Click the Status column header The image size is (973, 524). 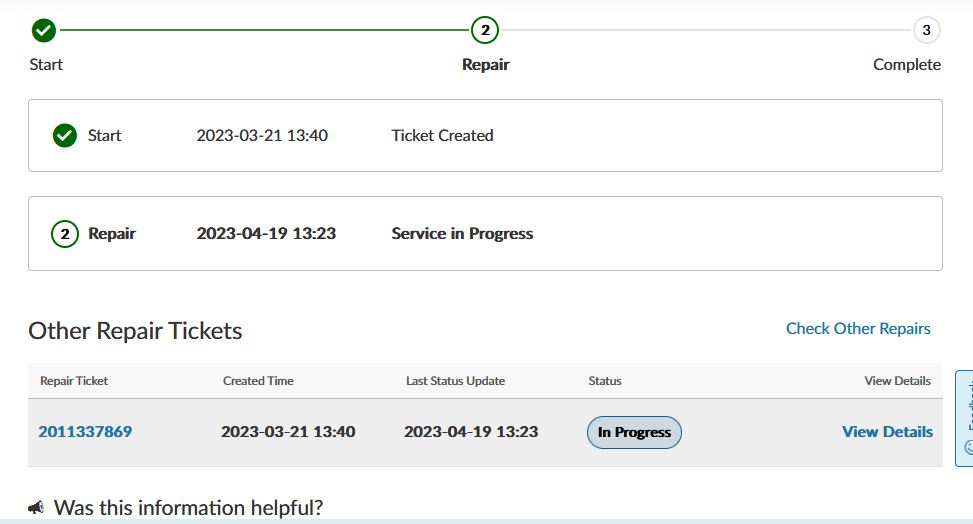(x=605, y=381)
